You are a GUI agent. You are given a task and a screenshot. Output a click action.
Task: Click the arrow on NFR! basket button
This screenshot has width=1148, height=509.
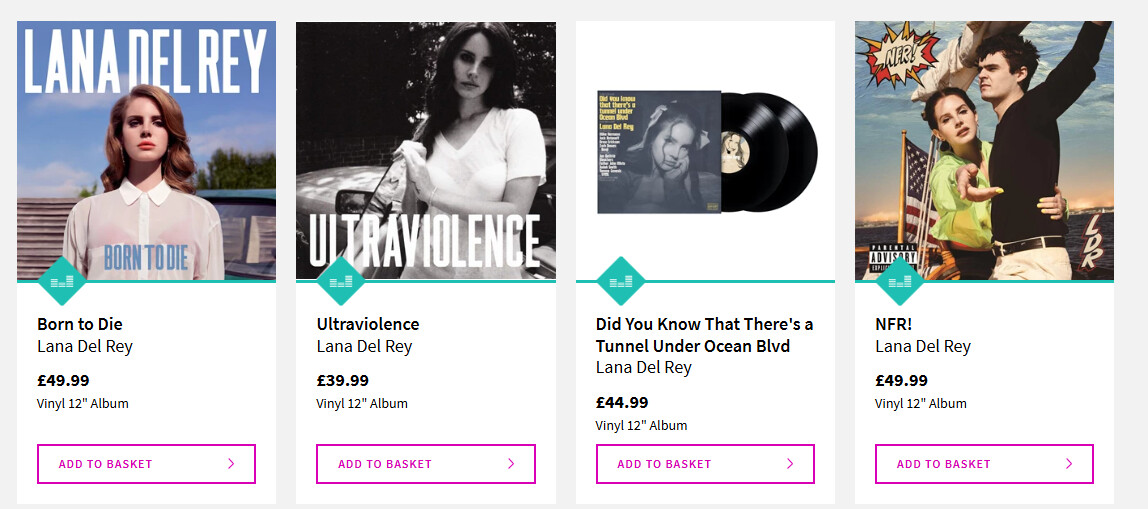pyautogui.click(x=1069, y=464)
